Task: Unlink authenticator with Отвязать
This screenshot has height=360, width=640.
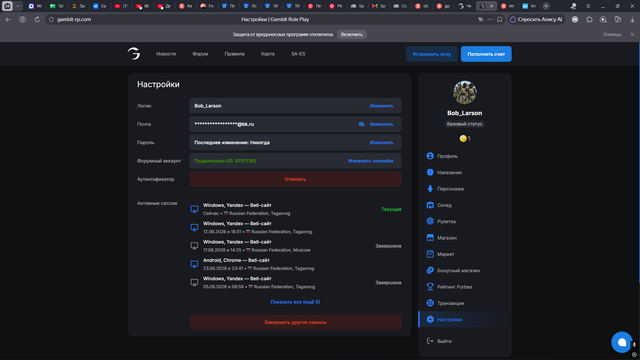Action: click(295, 179)
